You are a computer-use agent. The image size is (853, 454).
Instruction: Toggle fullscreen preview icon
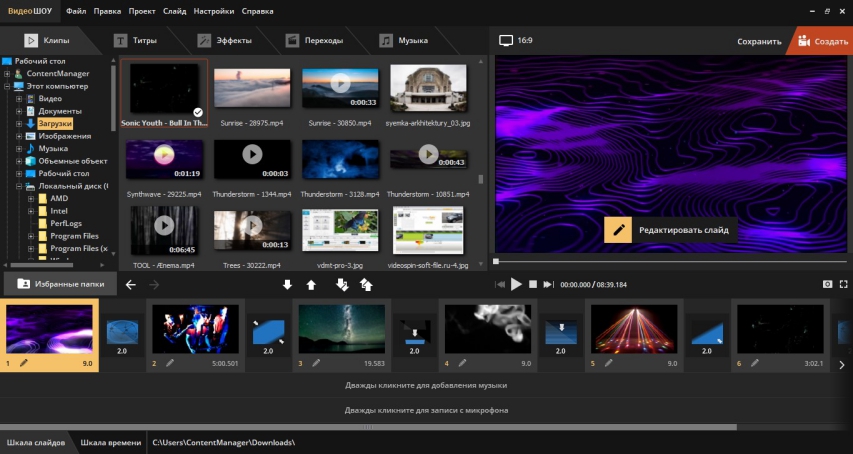846,284
